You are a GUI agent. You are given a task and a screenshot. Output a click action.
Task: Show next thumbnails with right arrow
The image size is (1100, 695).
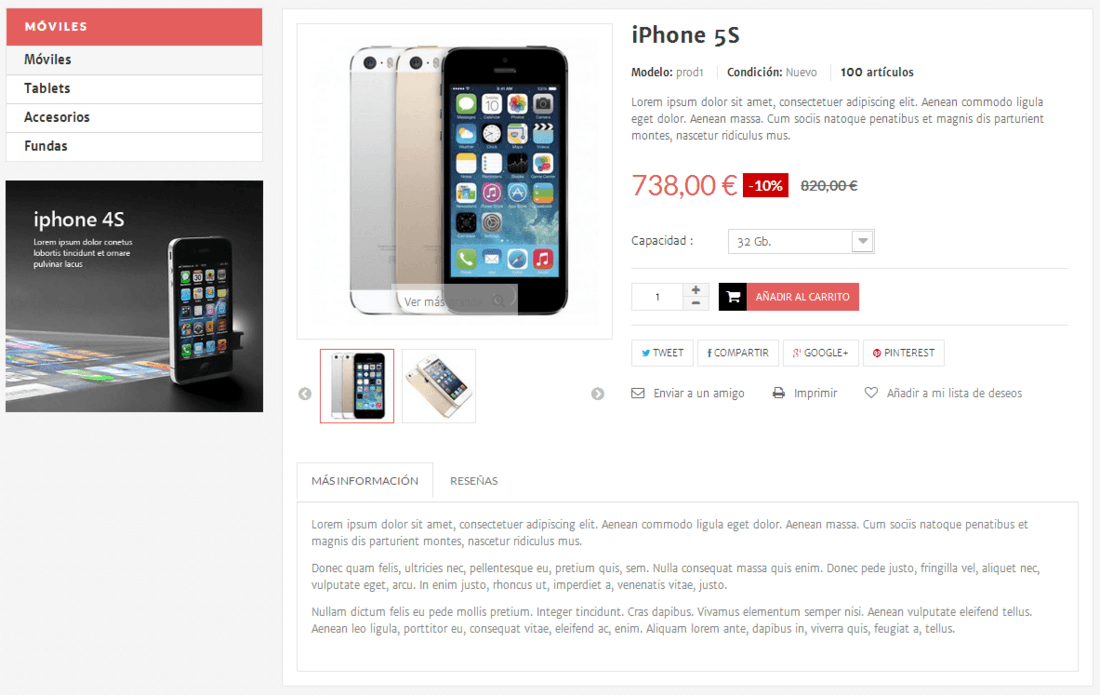[x=597, y=394]
